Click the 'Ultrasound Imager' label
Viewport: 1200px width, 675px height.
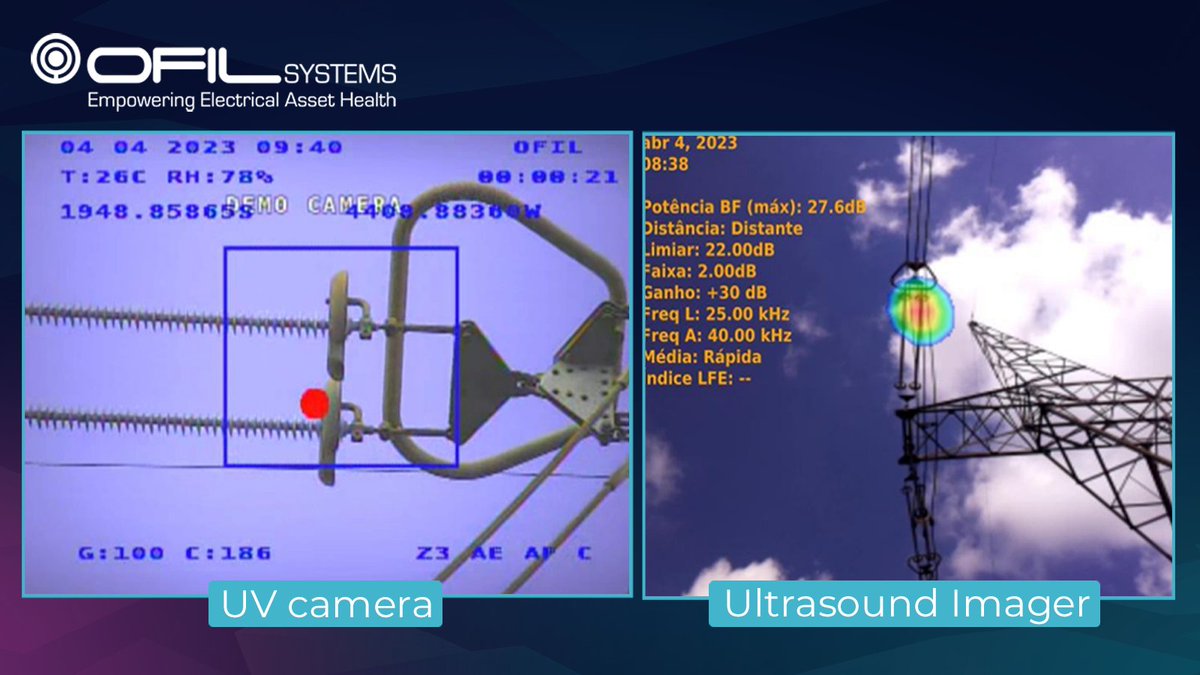point(904,604)
